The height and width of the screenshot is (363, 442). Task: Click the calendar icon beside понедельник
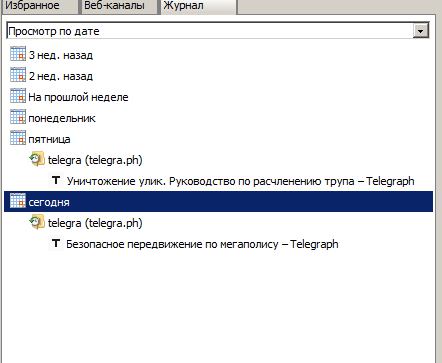pyautogui.click(x=18, y=117)
